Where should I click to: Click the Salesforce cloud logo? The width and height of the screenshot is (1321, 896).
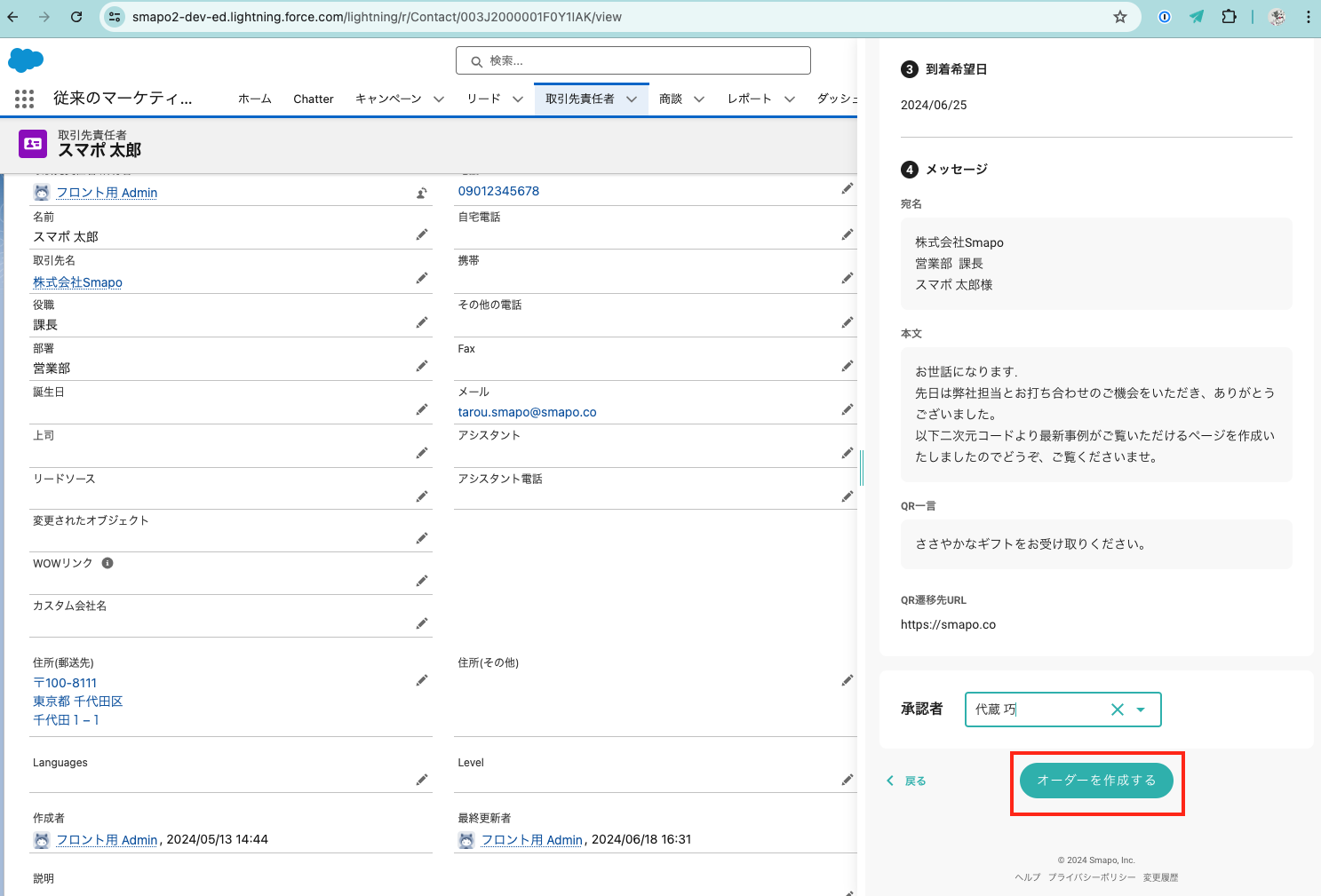26,59
